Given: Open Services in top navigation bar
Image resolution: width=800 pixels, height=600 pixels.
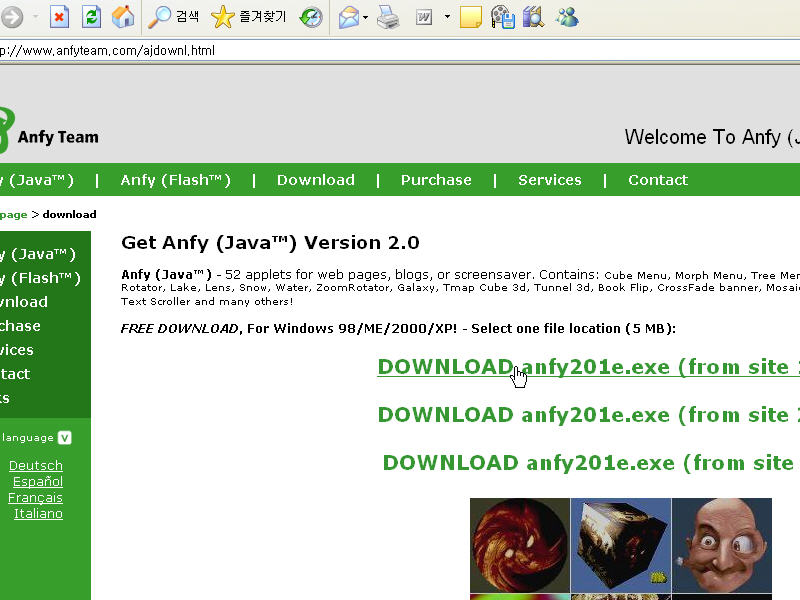Looking at the screenshot, I should click(550, 180).
